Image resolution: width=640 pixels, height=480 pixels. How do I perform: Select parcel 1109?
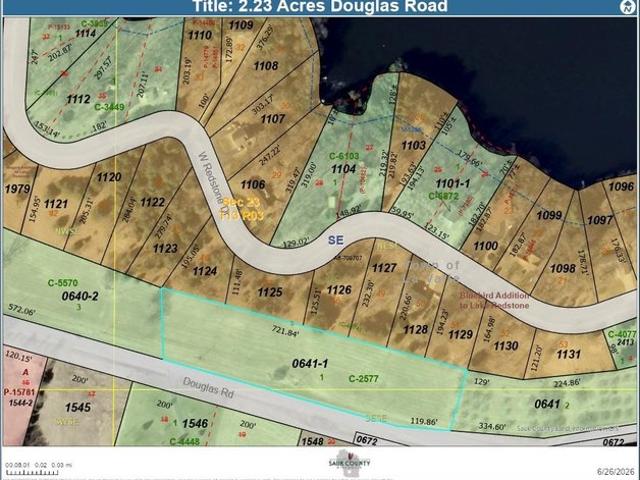point(241,25)
